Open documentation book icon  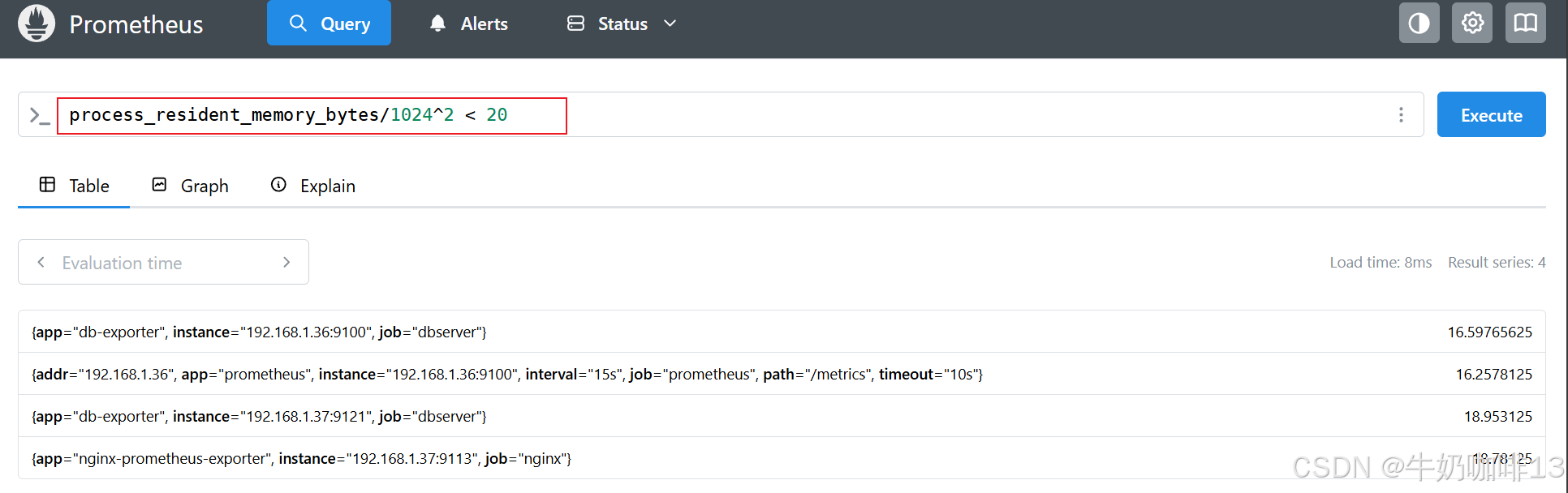coord(1526,23)
